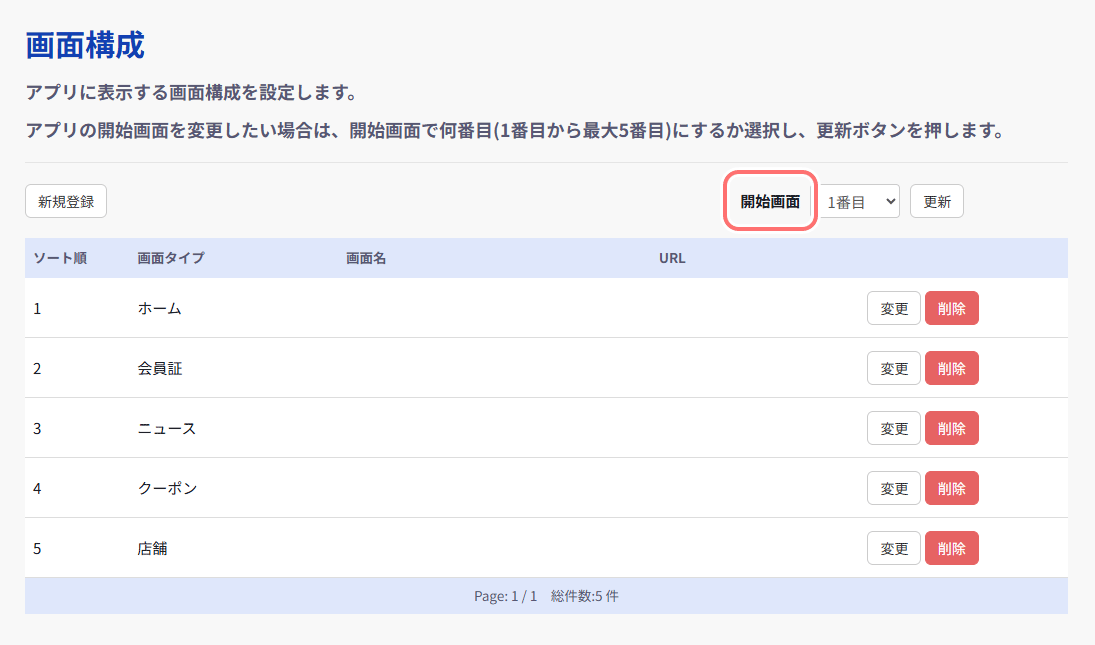Viewport: 1095px width, 645px height.
Task: Delete the 会員証 screen entry
Action: click(951, 368)
